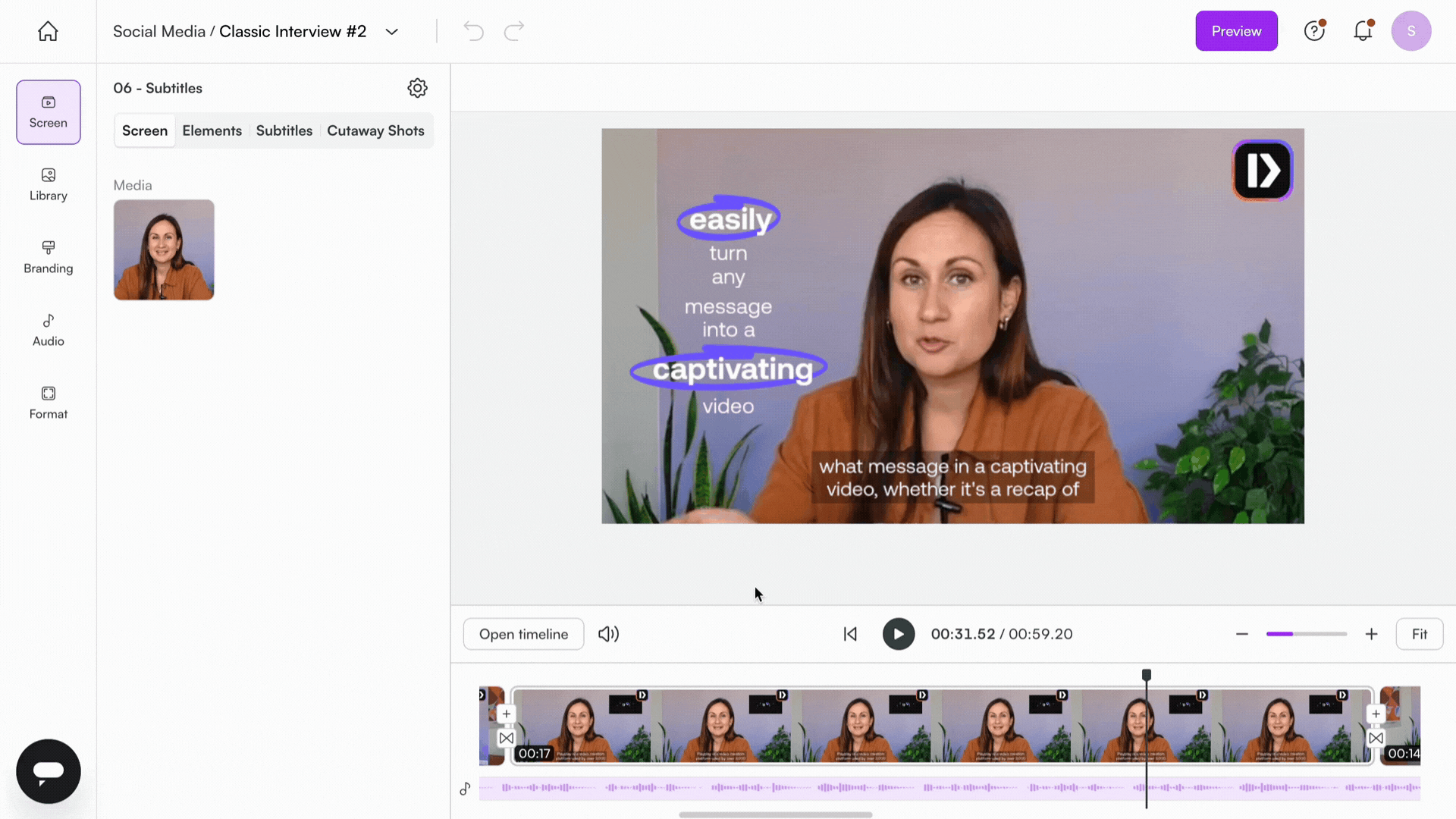Expand the Classic Interview #2 project dropdown

[x=391, y=32]
